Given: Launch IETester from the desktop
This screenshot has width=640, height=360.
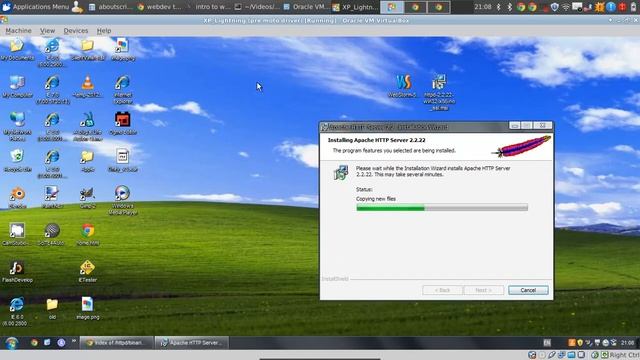Looking at the screenshot, I should [x=87, y=271].
